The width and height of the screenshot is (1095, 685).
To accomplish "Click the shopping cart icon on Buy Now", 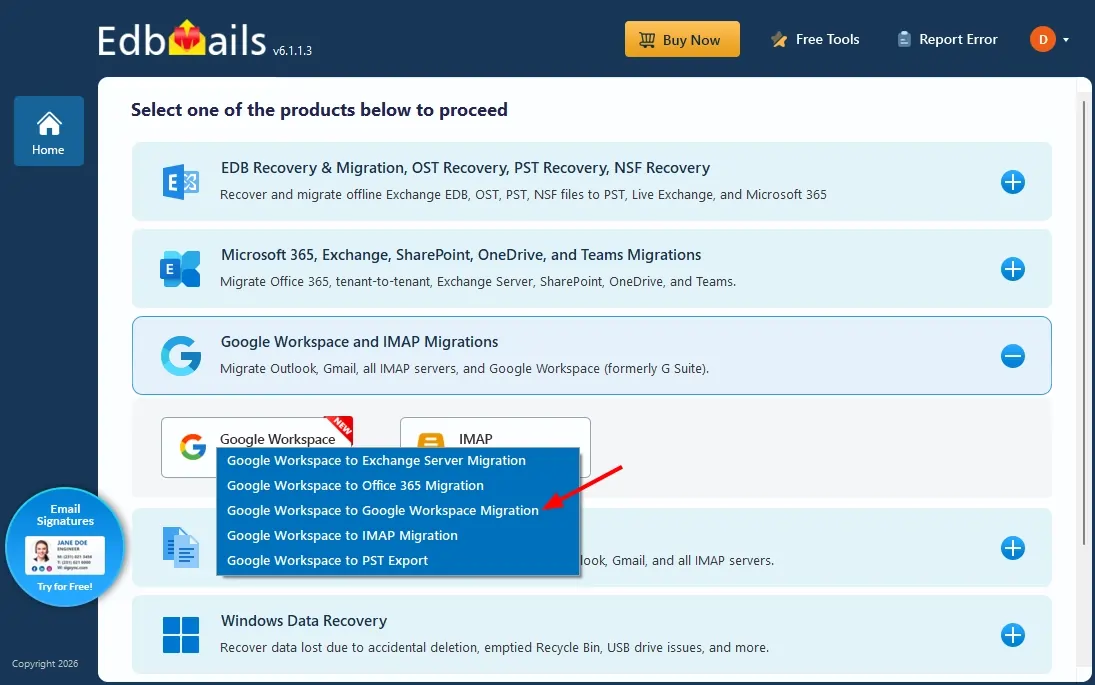I will tap(647, 40).
